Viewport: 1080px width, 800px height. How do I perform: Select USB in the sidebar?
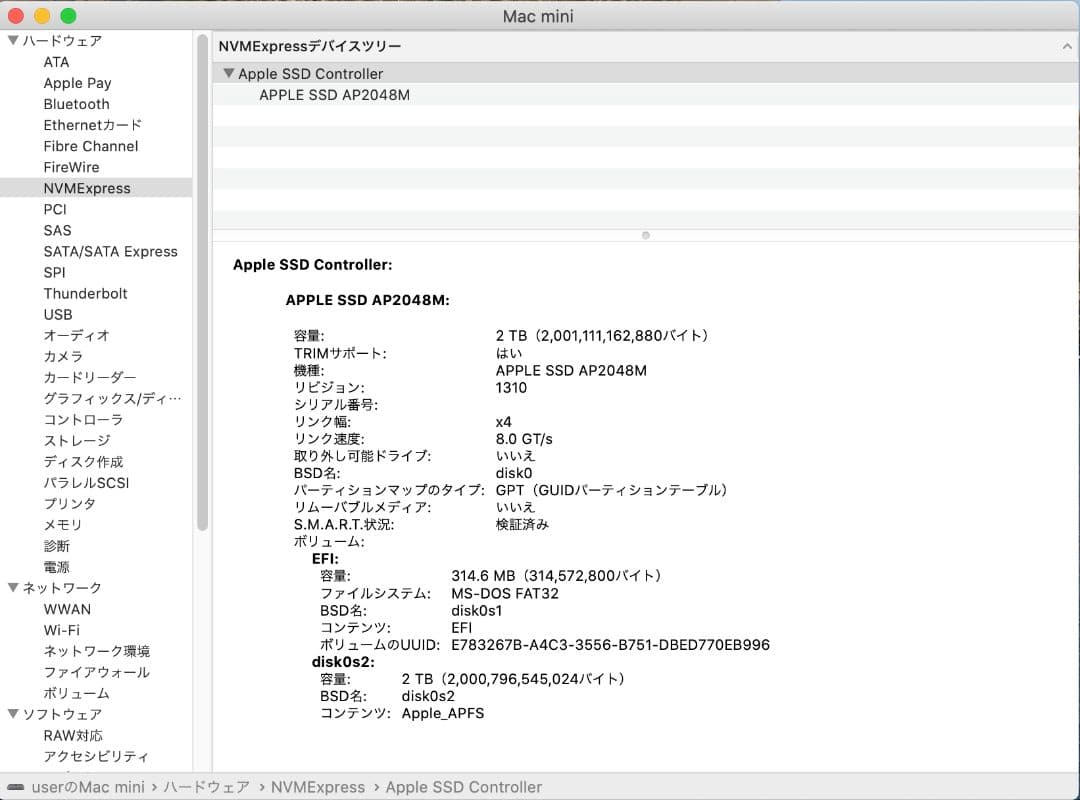tap(58, 314)
